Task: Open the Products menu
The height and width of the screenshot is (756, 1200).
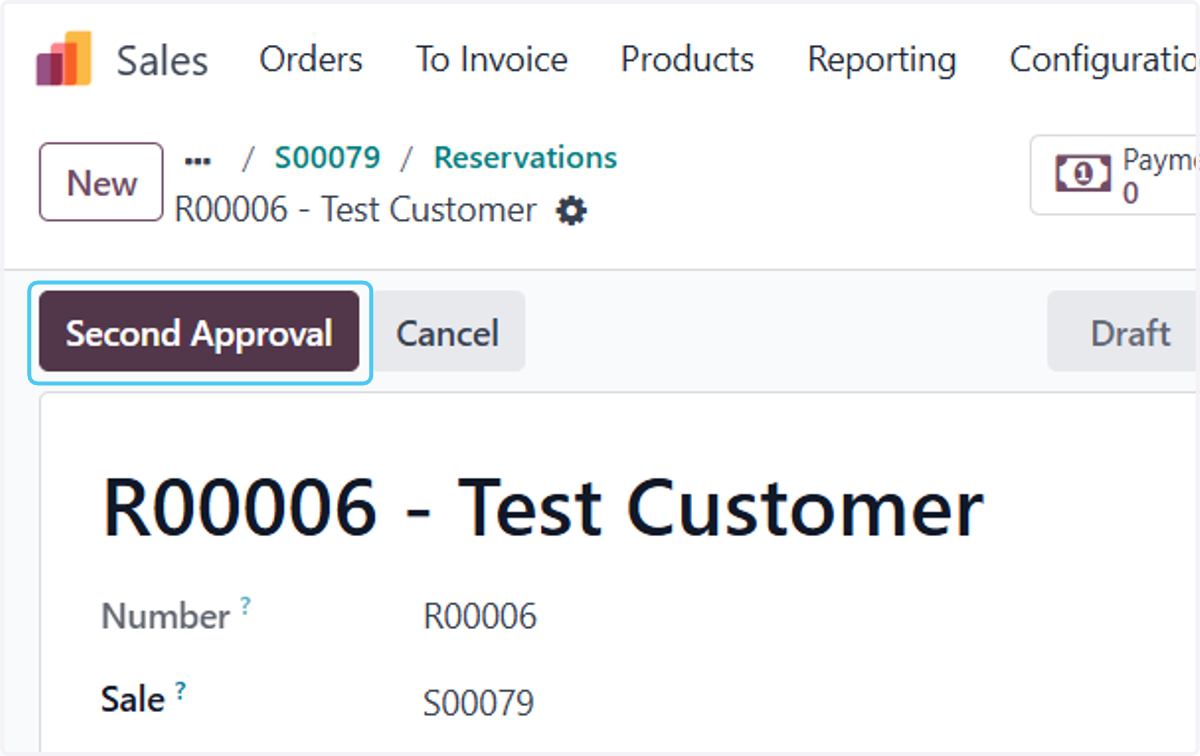Action: 688,60
